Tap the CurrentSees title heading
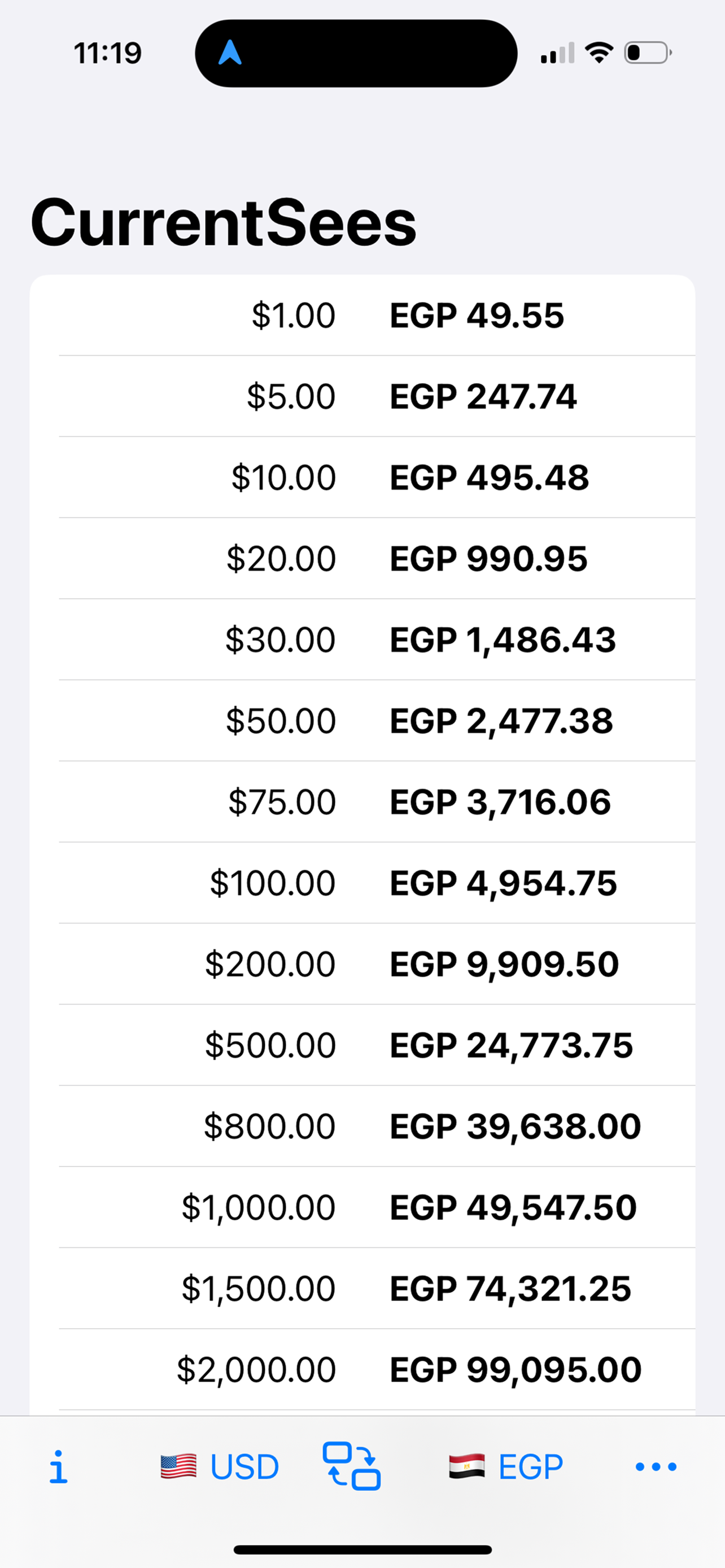 (x=224, y=223)
